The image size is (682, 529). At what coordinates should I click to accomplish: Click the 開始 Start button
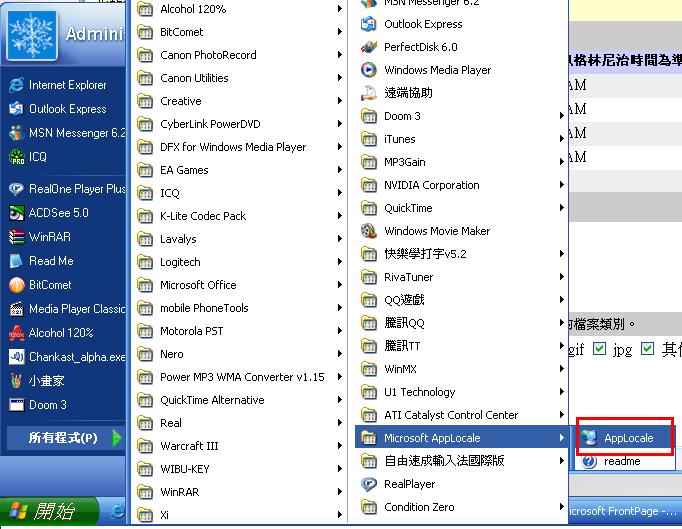coord(48,511)
